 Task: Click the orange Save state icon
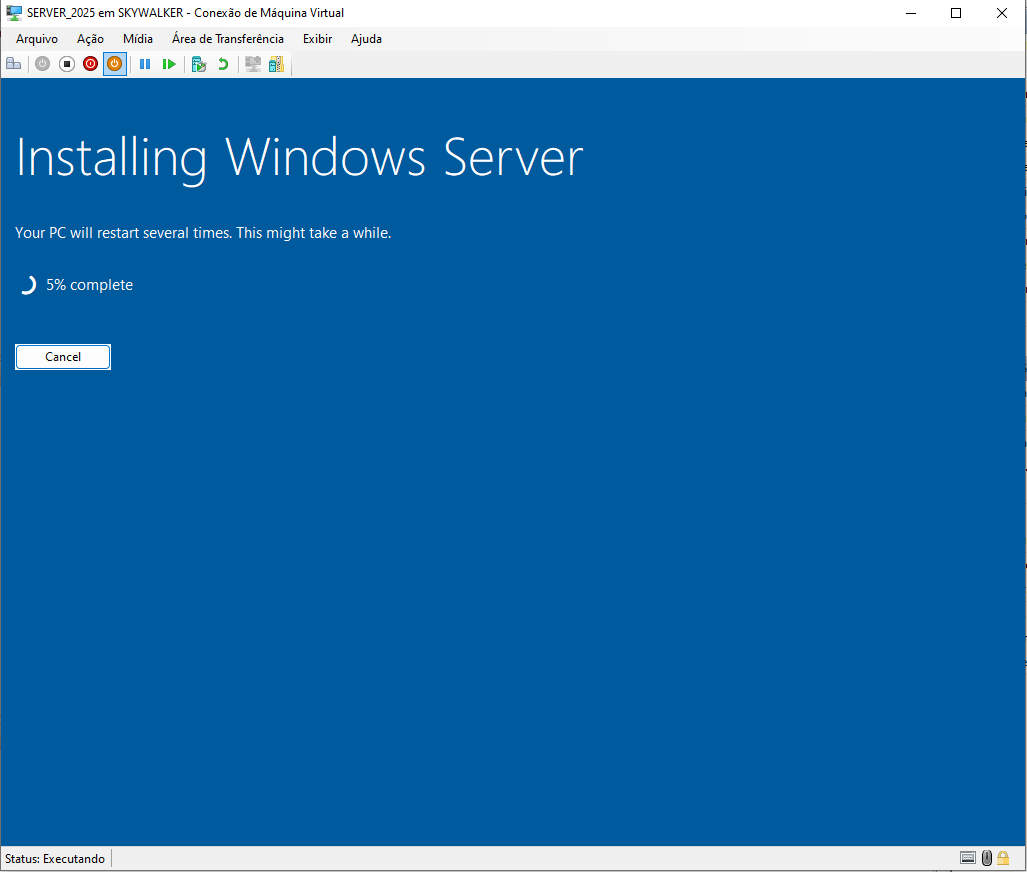(115, 64)
